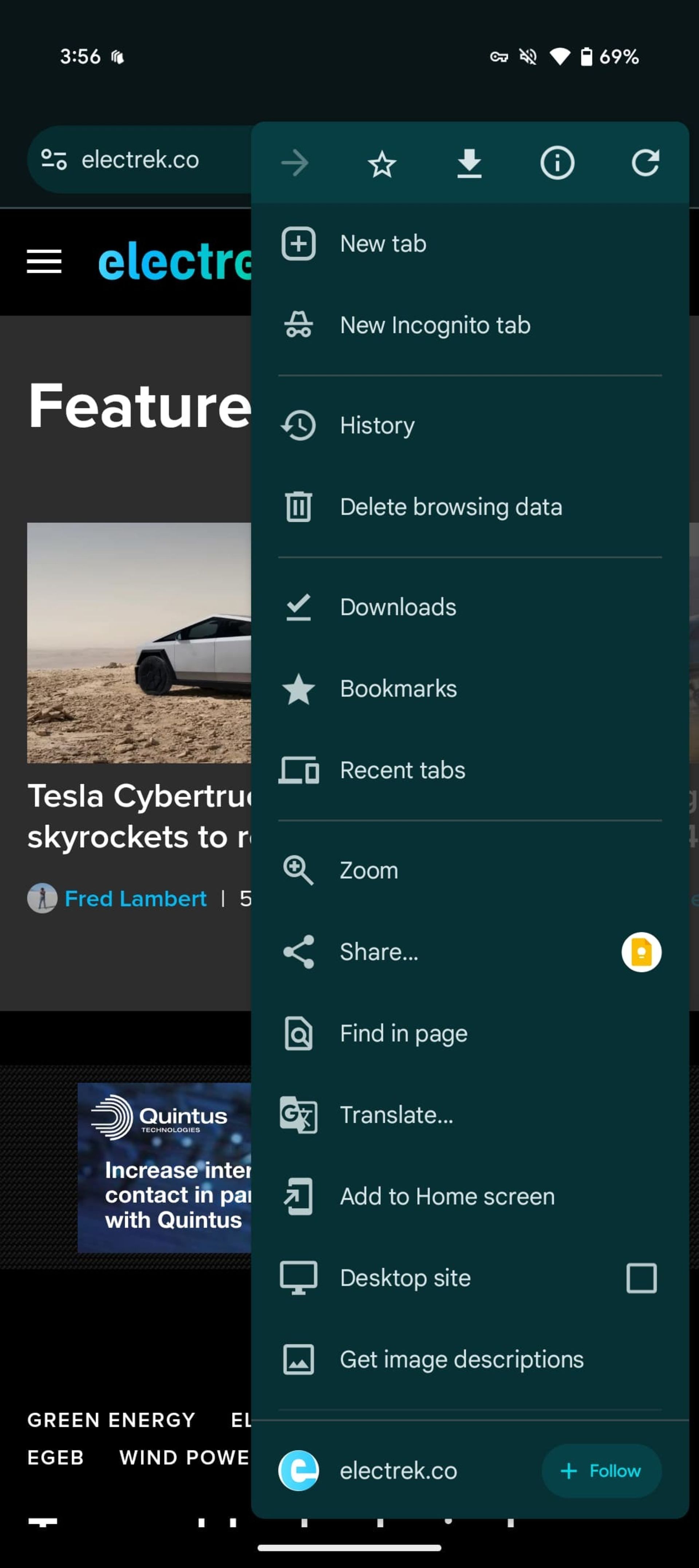
Task: Open the Downloads entry
Action: pyautogui.click(x=469, y=607)
